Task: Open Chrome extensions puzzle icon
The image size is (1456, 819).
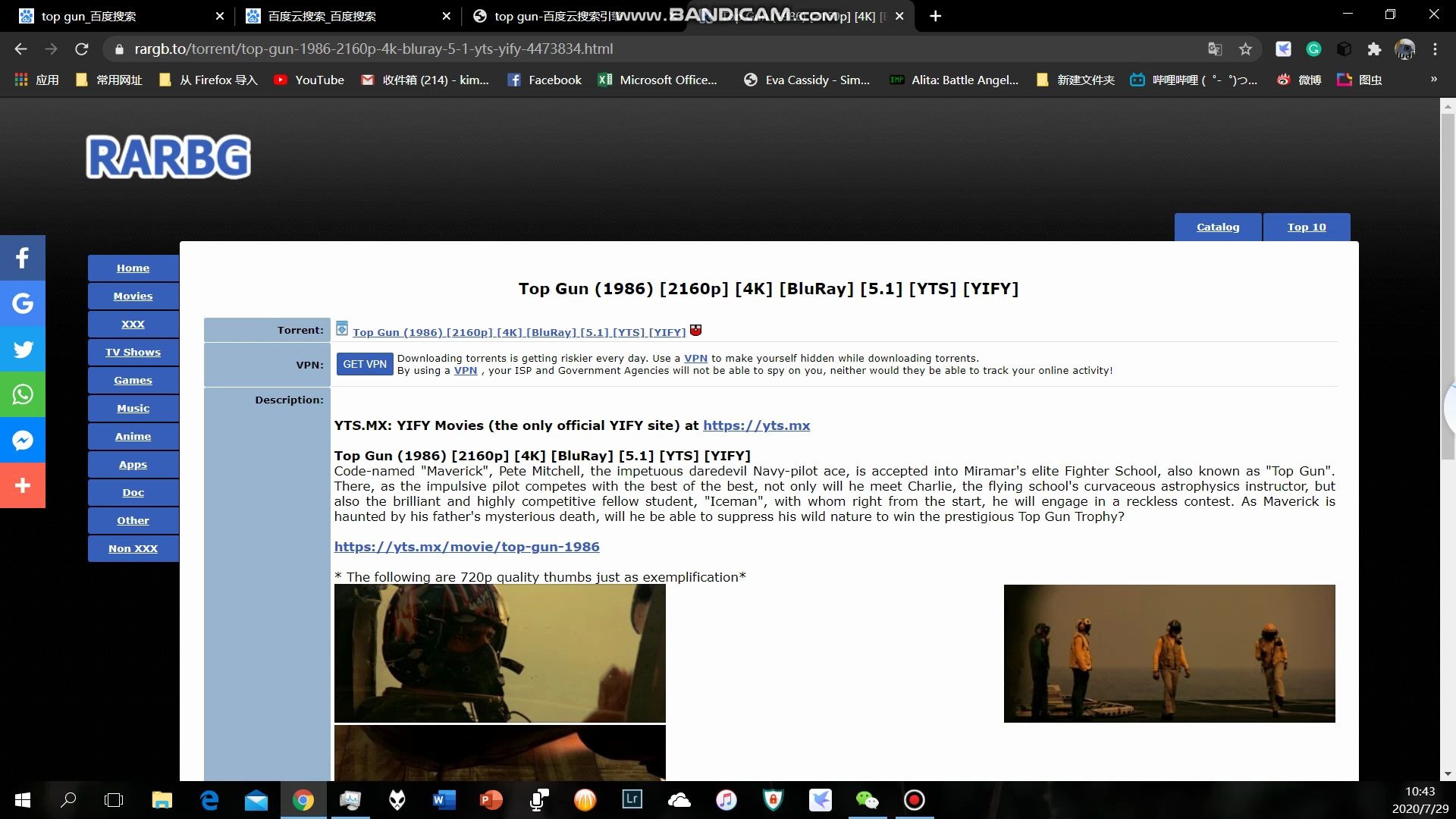Action: coord(1374,49)
